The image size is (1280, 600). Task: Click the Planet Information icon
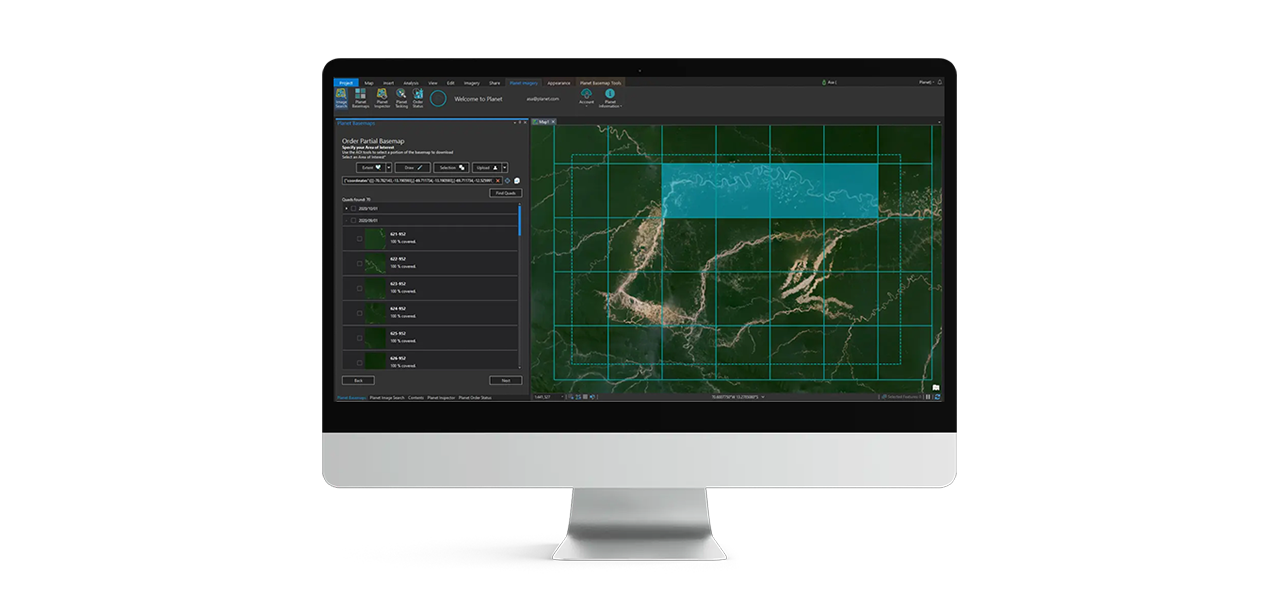click(610, 98)
